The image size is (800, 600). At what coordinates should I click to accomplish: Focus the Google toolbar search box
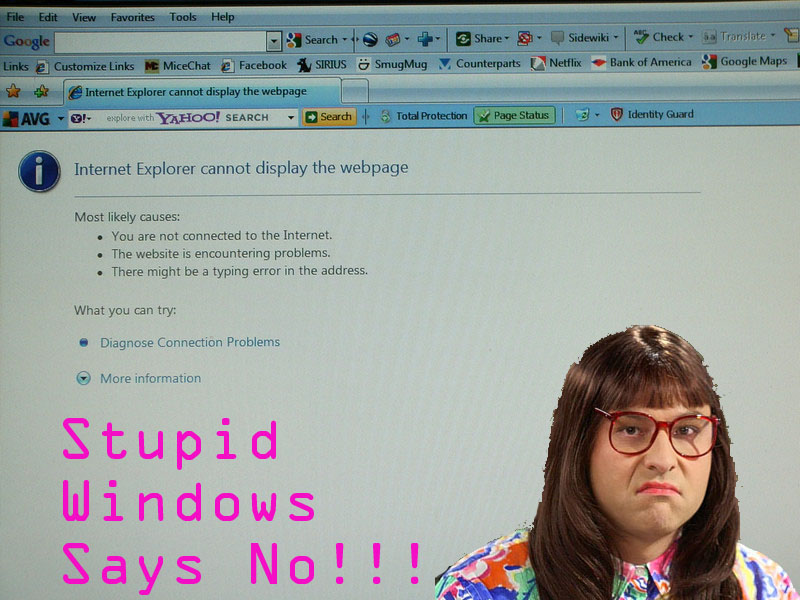click(x=160, y=42)
